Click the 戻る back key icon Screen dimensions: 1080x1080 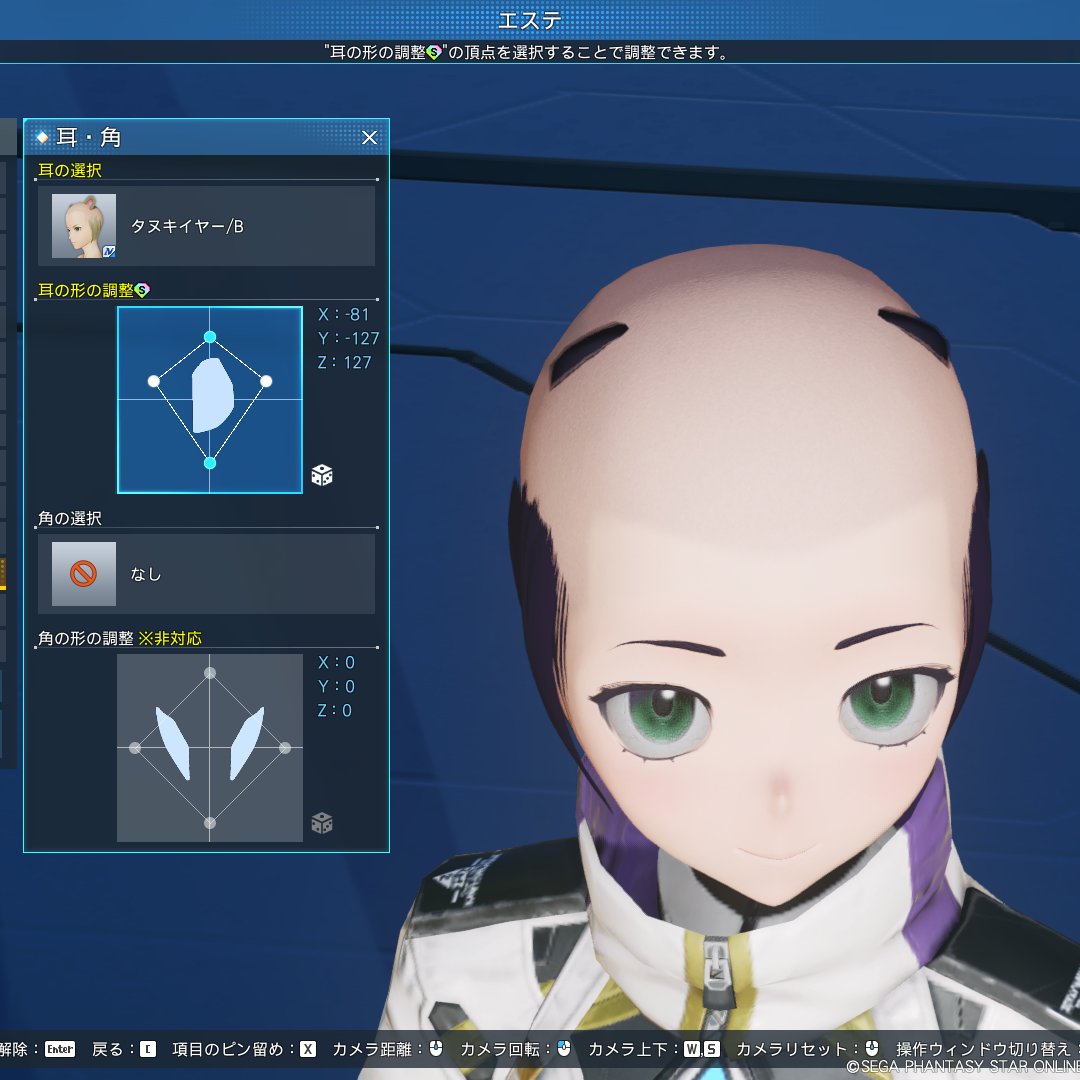click(148, 1049)
